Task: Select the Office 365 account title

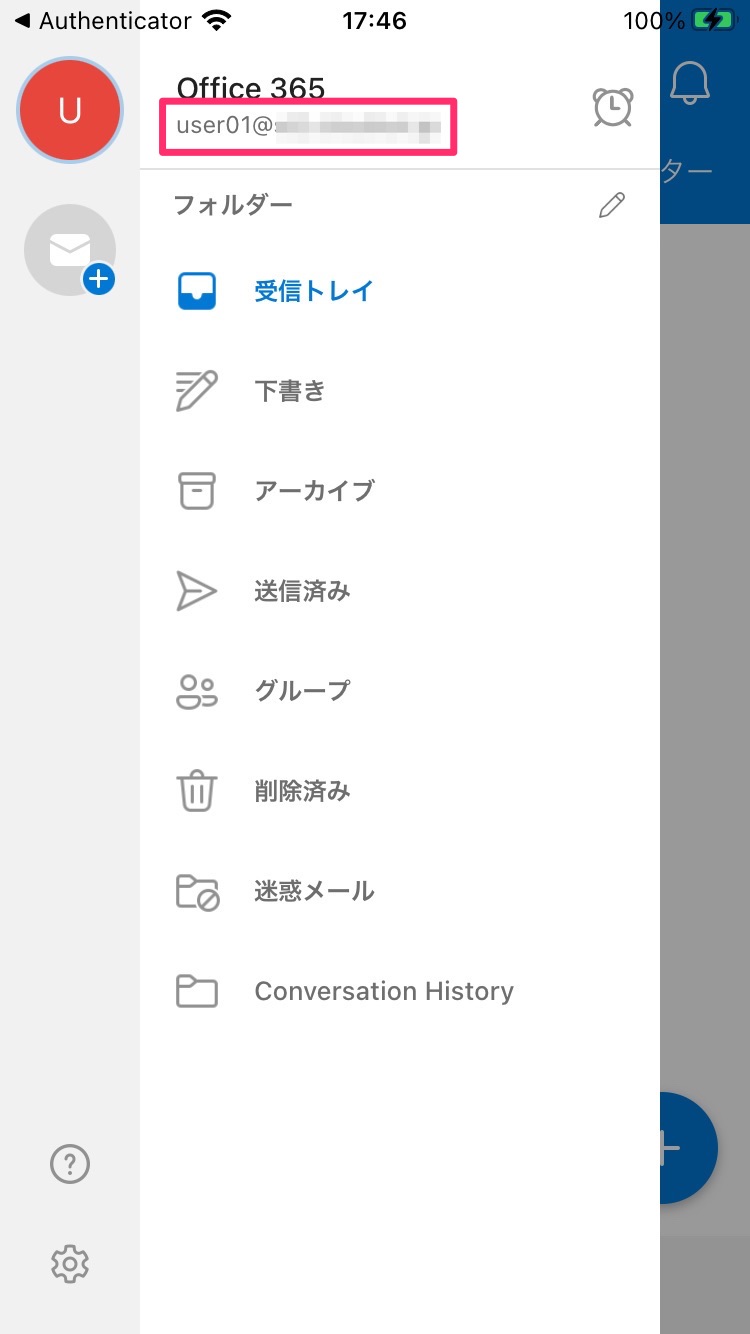Action: pos(251,88)
